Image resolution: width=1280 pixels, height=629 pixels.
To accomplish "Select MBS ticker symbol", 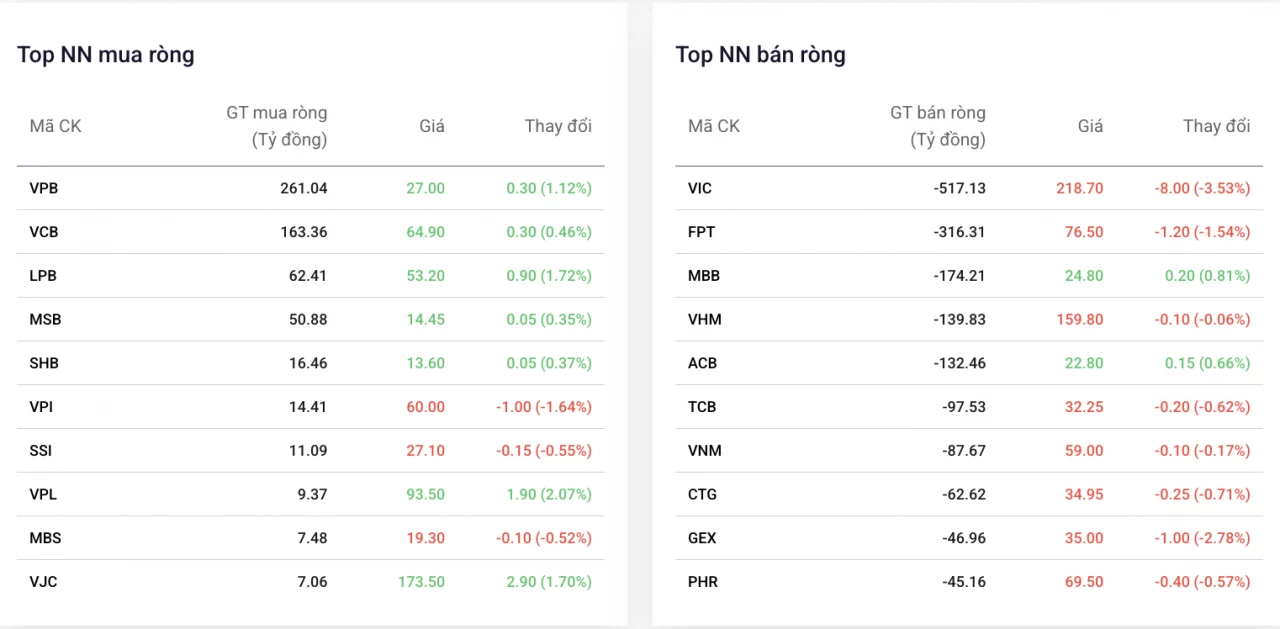I will pyautogui.click(x=45, y=538).
